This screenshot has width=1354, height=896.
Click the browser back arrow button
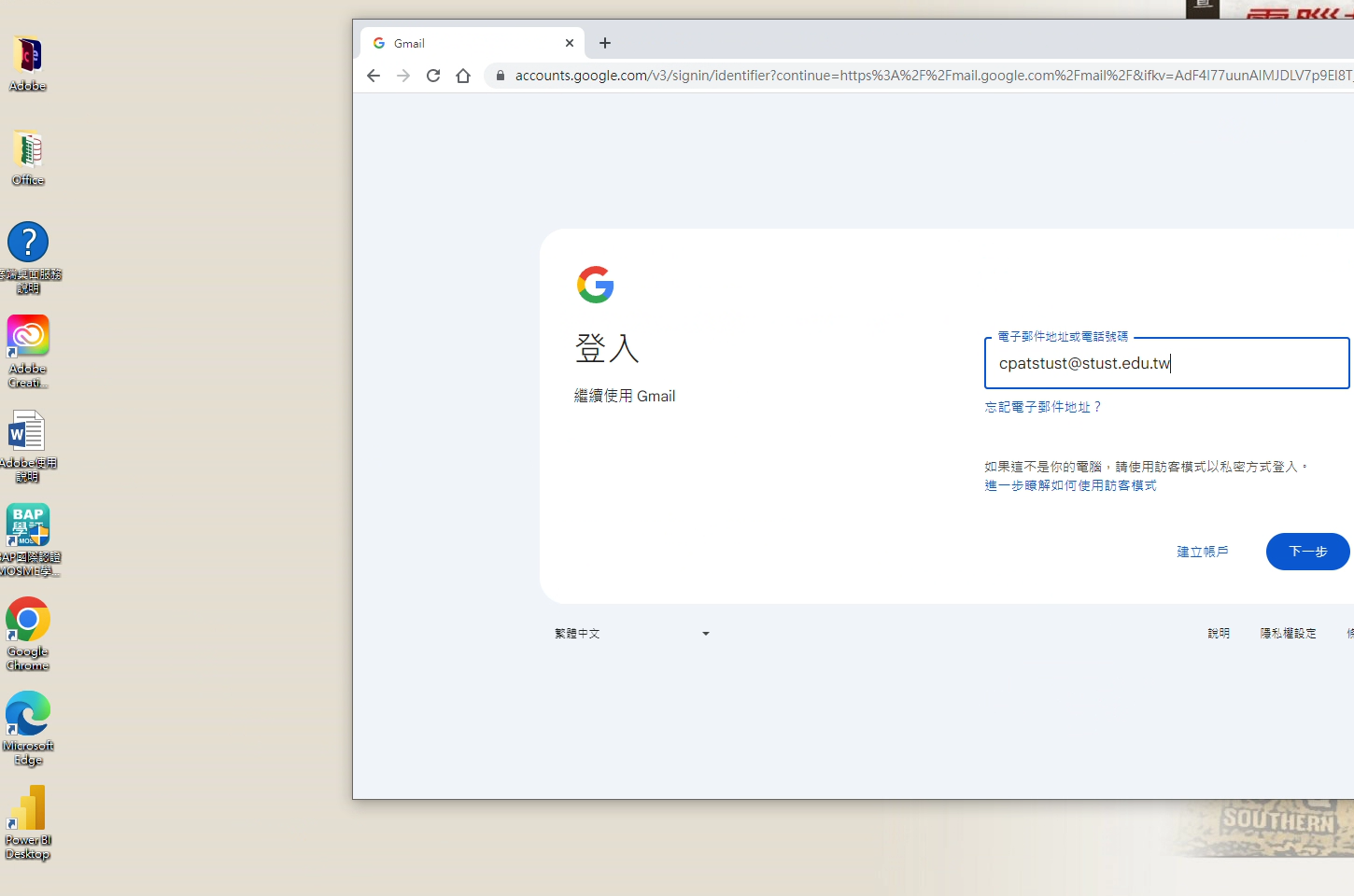(374, 76)
